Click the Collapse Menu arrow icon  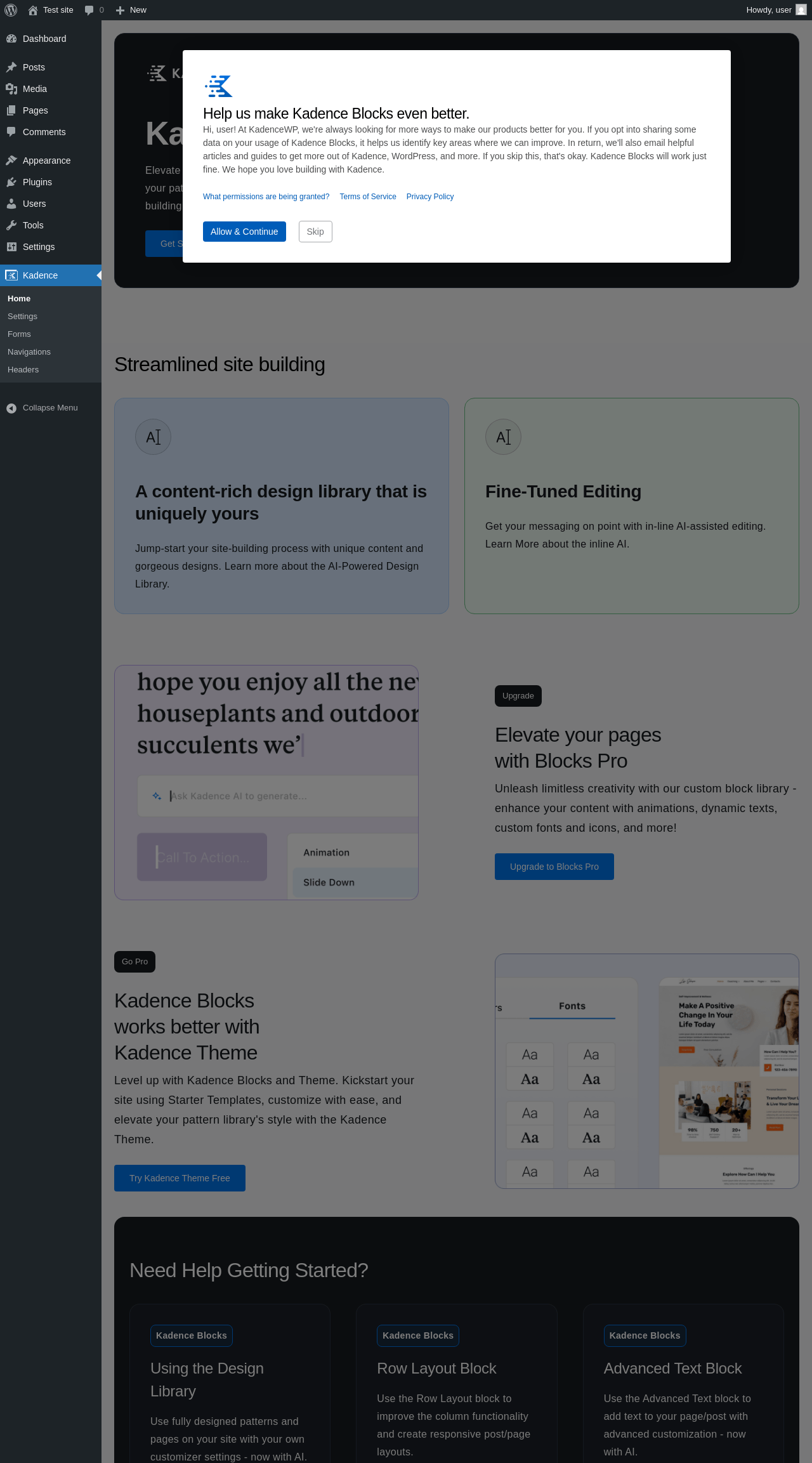coord(11,408)
